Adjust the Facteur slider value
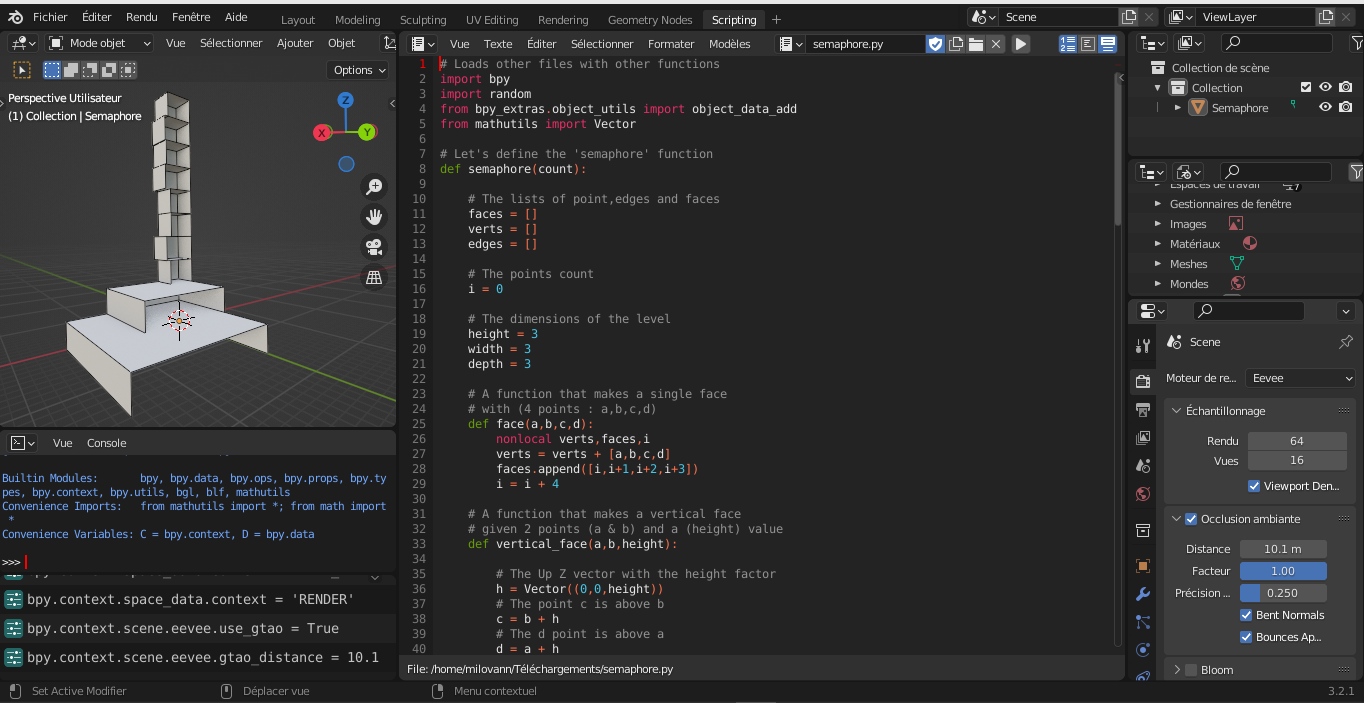 click(x=1282, y=571)
